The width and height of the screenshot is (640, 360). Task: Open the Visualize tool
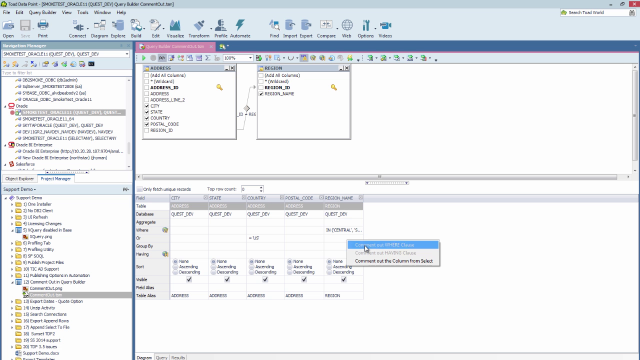pyautogui.click(x=175, y=29)
